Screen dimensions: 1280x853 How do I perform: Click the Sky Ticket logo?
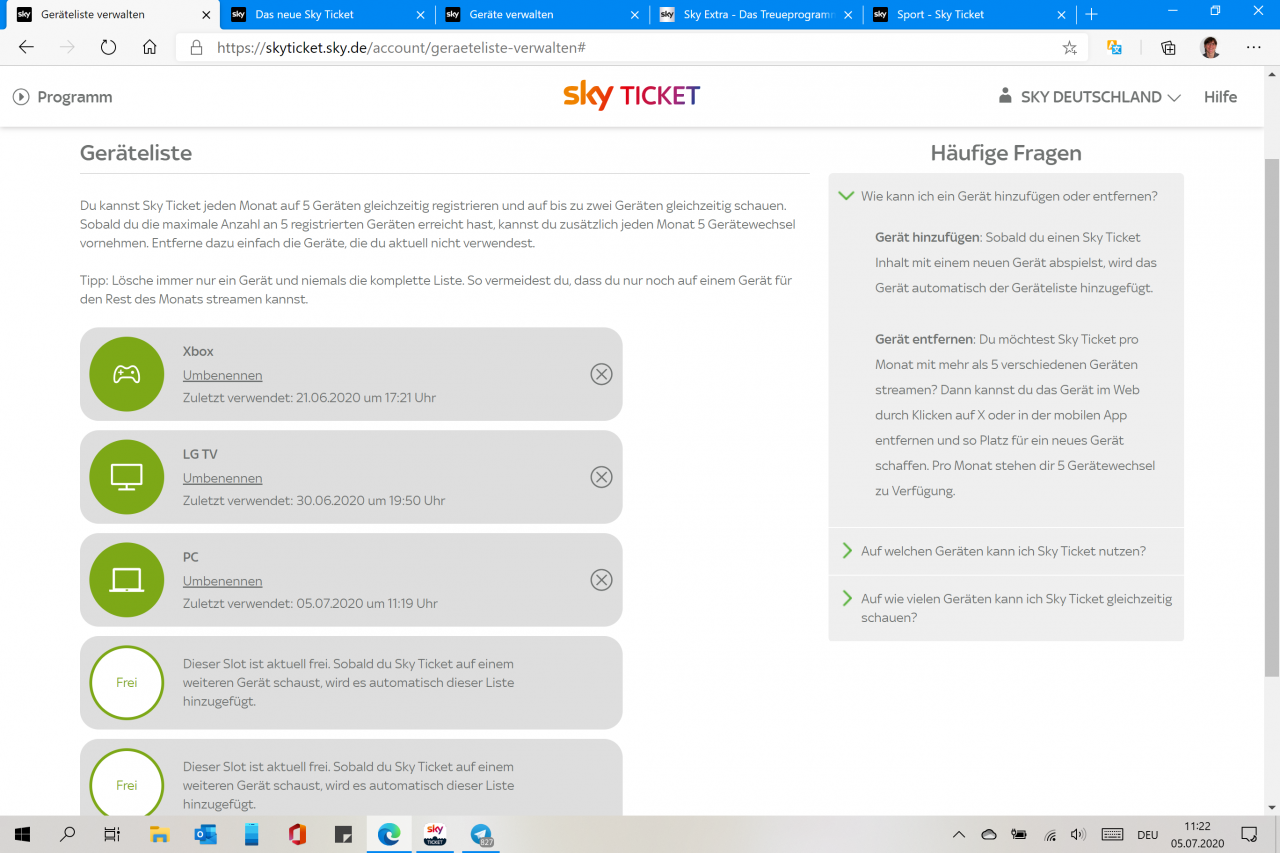pyautogui.click(x=631, y=96)
